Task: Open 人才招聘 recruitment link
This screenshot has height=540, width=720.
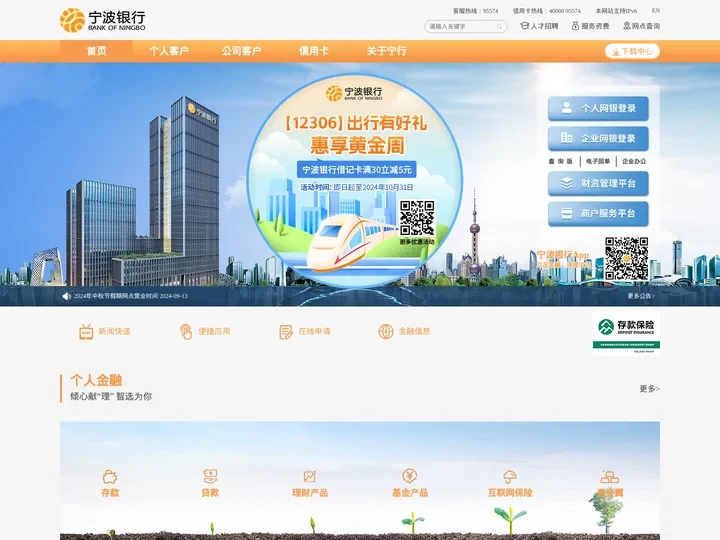Action: pos(539,26)
